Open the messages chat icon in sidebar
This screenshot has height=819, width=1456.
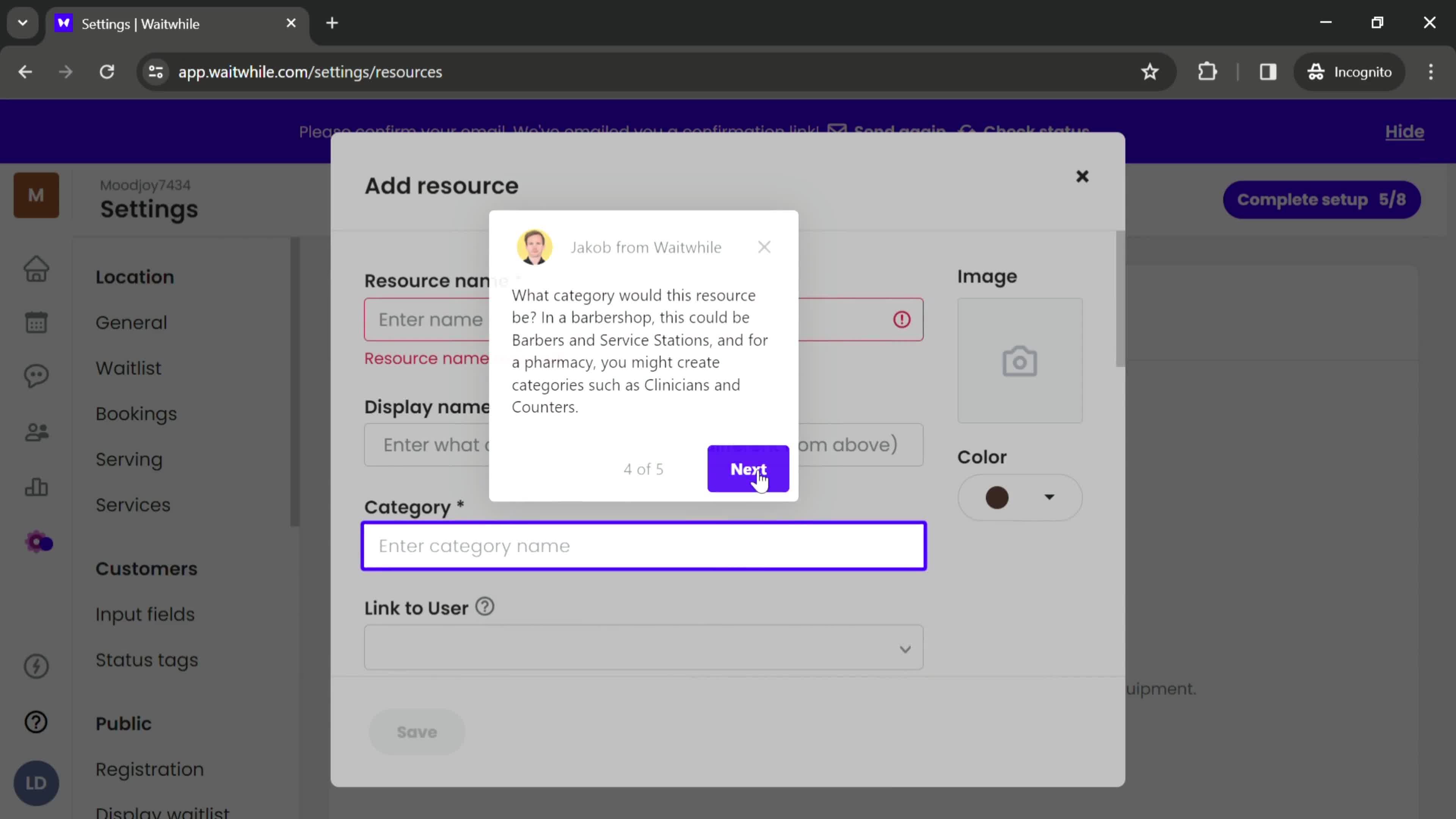coord(36,376)
